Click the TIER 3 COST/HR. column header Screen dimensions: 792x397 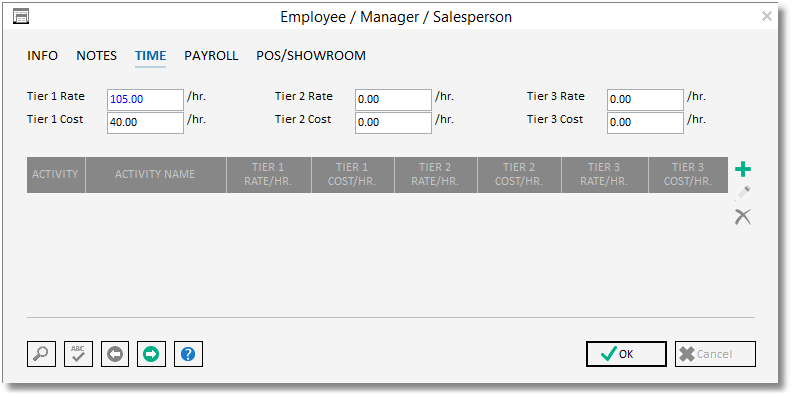pyautogui.click(x=688, y=175)
